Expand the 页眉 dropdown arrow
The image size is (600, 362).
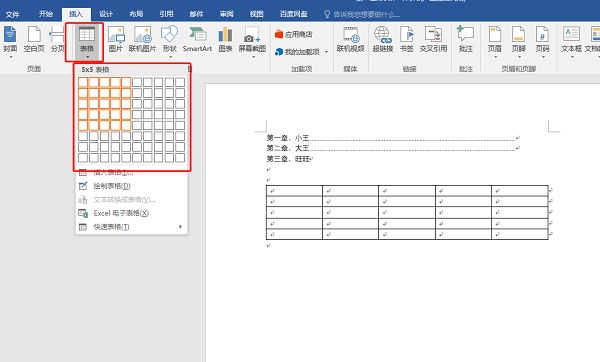[x=495, y=57]
